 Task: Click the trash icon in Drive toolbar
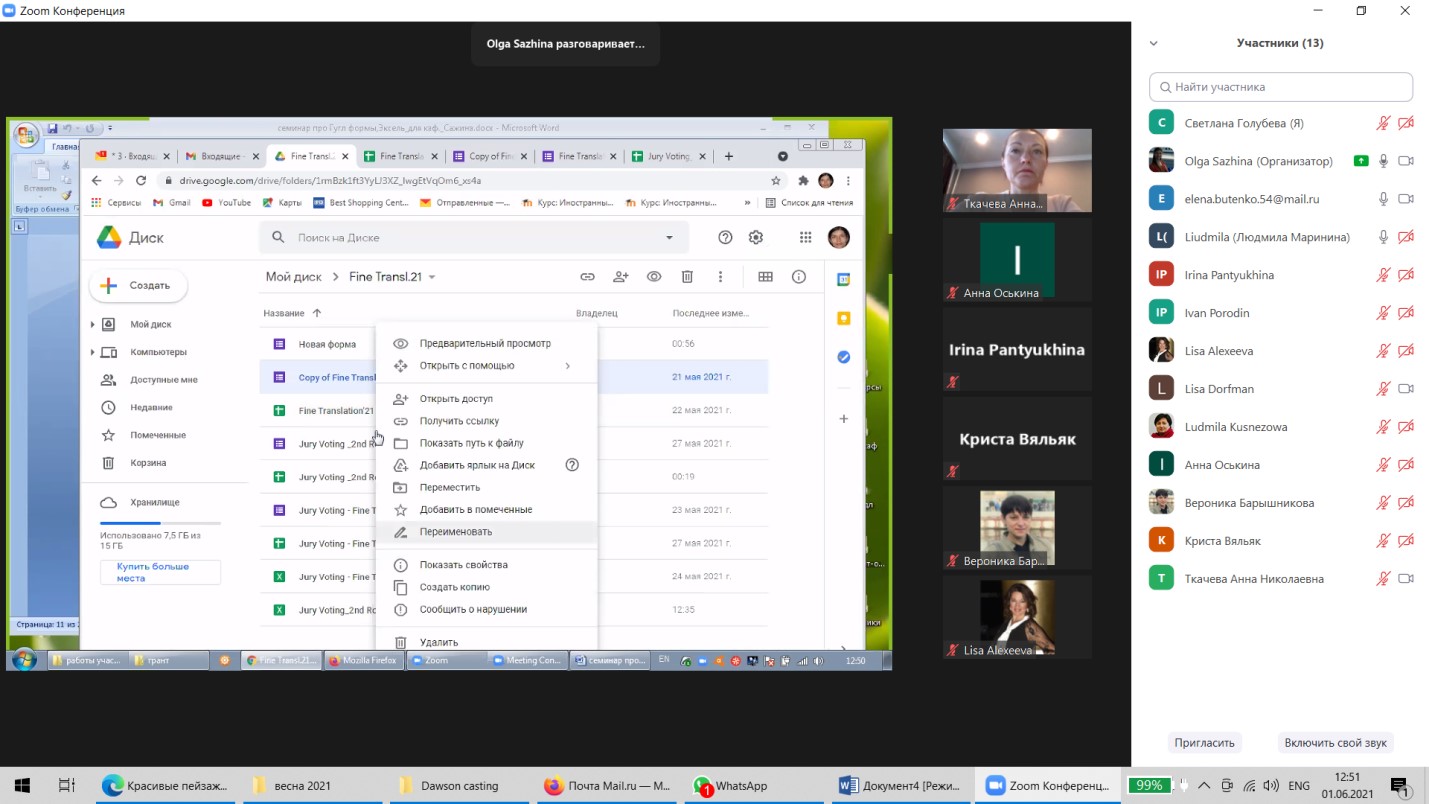tap(687, 277)
